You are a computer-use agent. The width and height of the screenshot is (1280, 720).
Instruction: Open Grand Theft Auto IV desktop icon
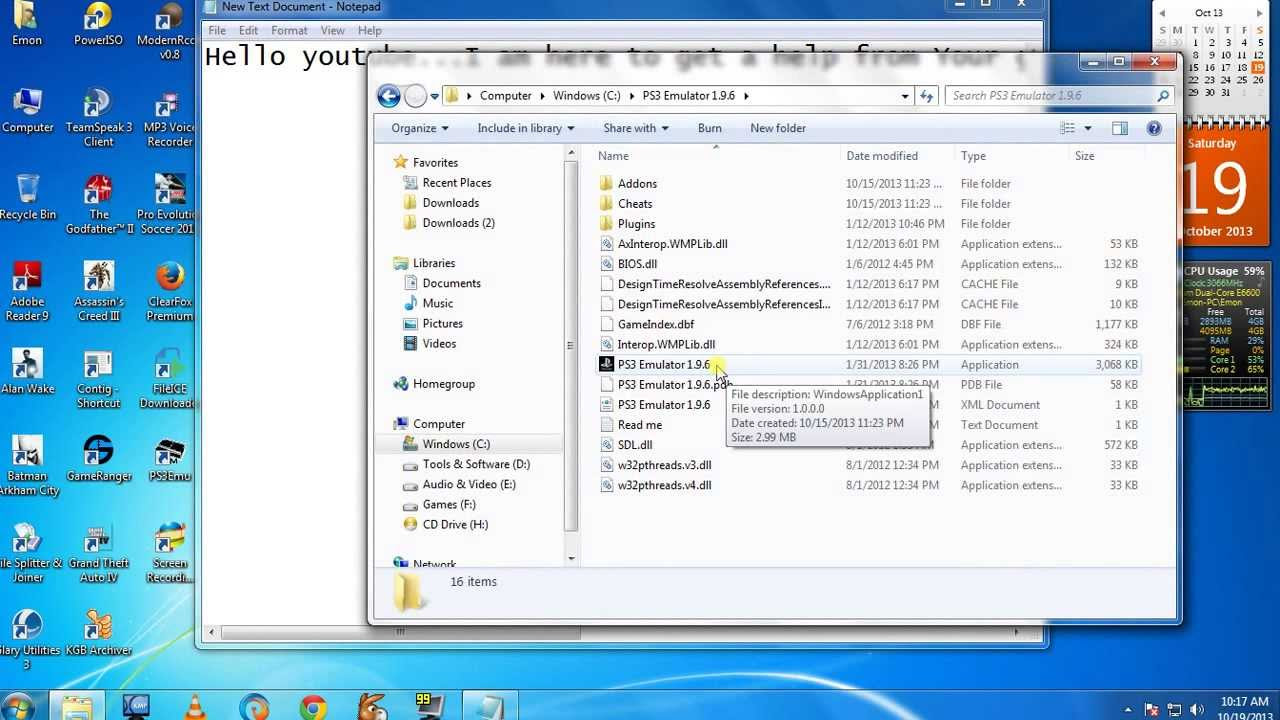click(98, 553)
